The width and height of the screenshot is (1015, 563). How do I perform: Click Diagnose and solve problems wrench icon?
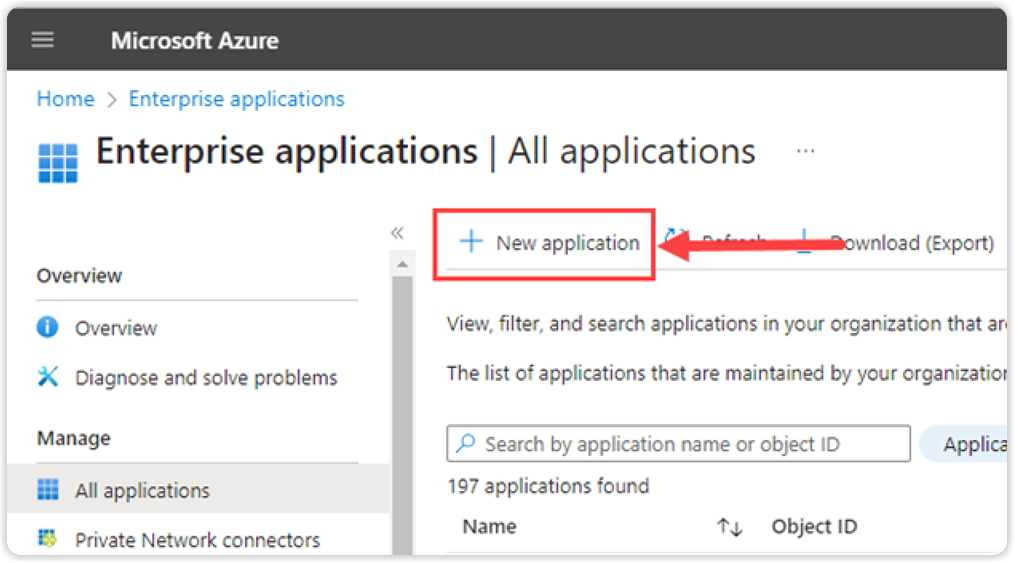(47, 377)
